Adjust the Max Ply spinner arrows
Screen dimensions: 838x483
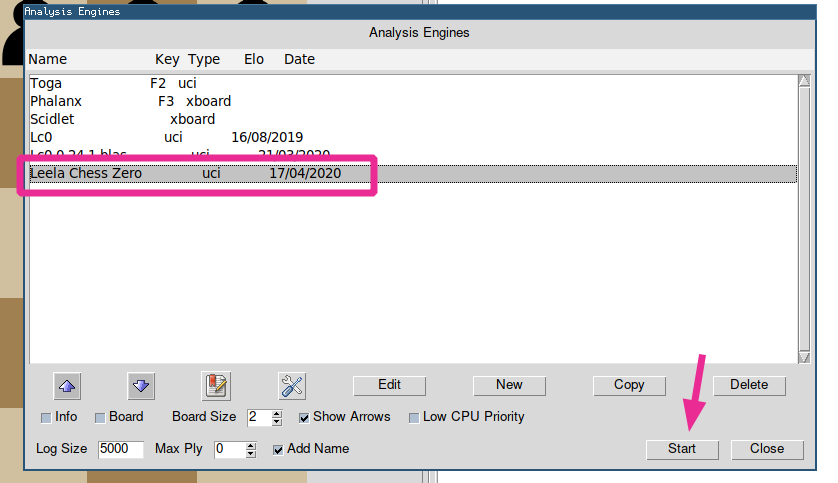[x=251, y=449]
